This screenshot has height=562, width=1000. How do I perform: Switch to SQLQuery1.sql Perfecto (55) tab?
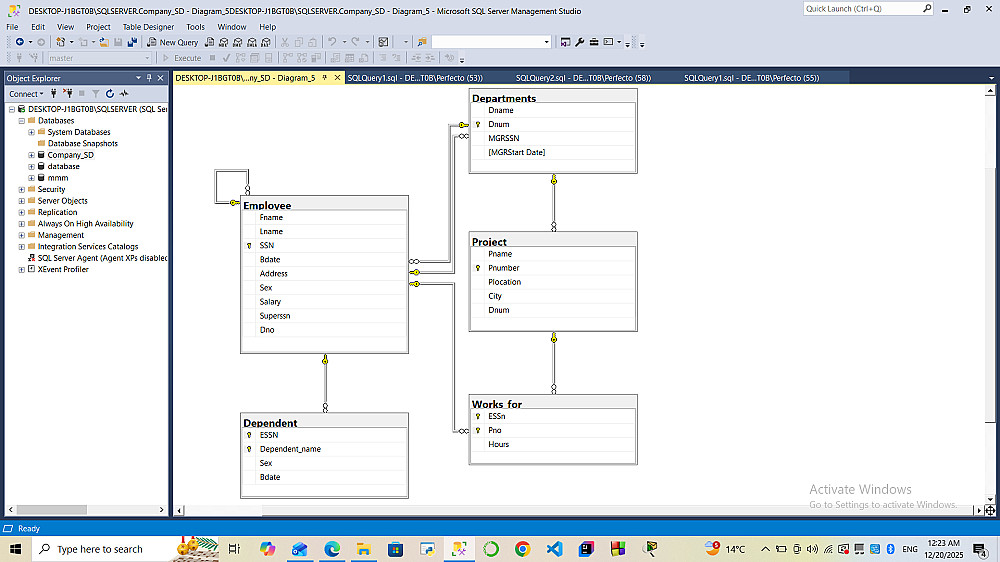coord(751,78)
